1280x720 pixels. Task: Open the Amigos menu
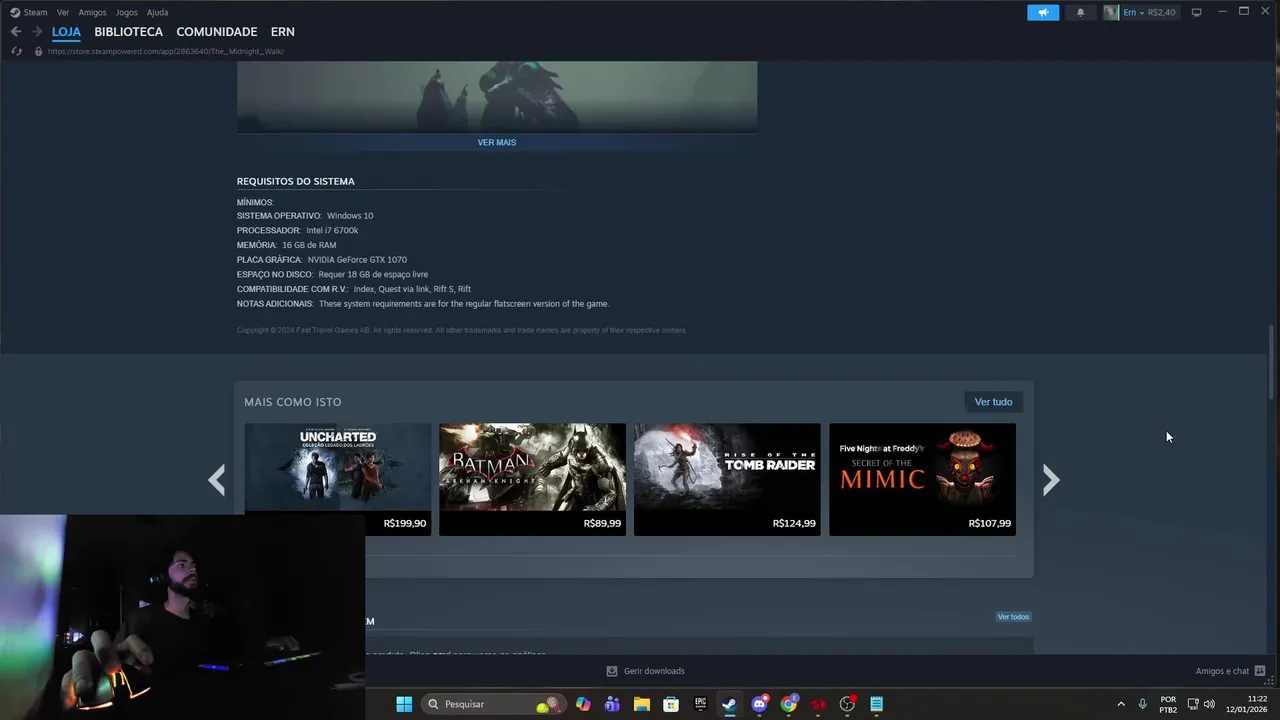(x=92, y=12)
